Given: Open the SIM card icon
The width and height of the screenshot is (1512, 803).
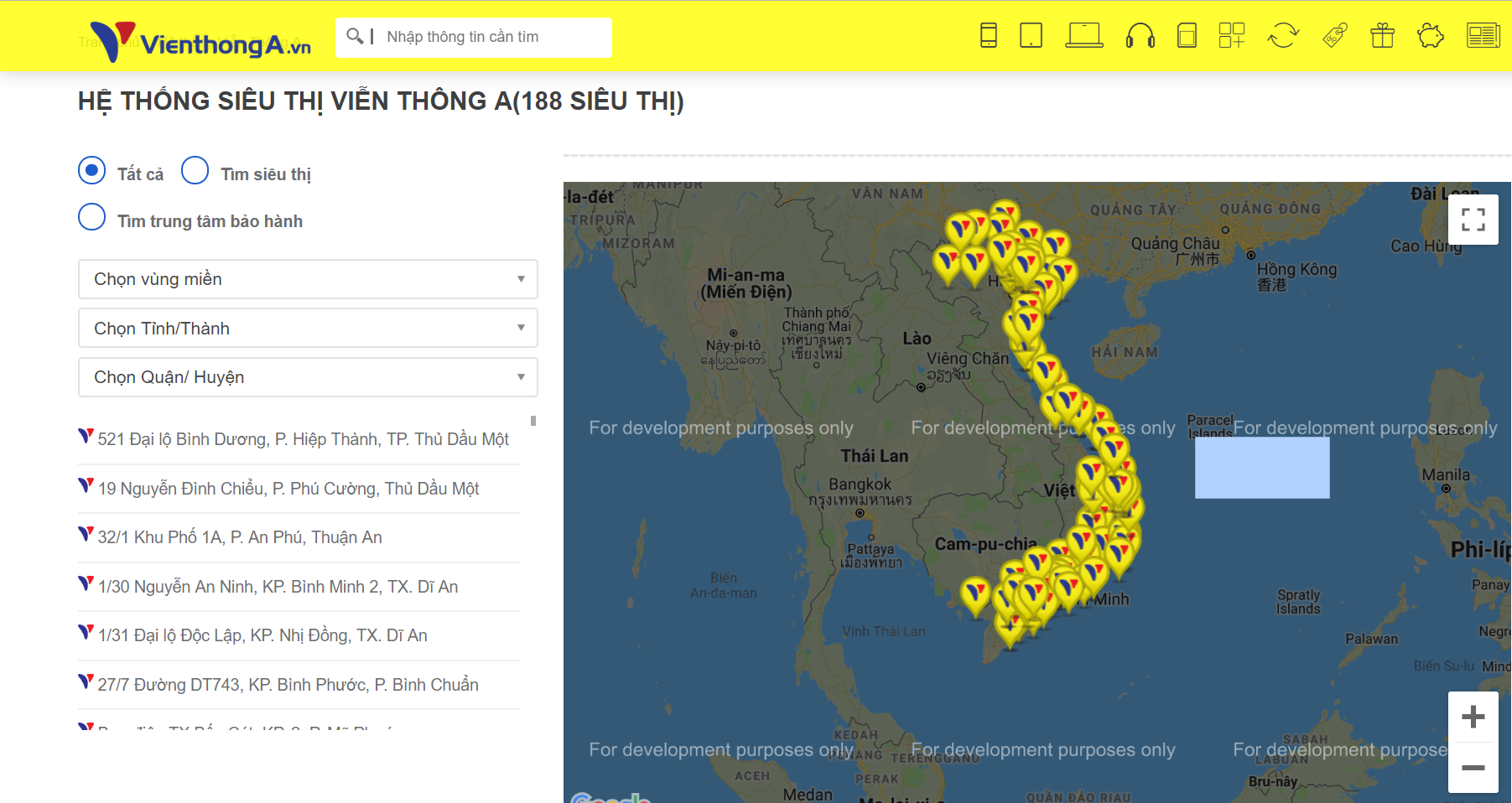Looking at the screenshot, I should [1187, 36].
